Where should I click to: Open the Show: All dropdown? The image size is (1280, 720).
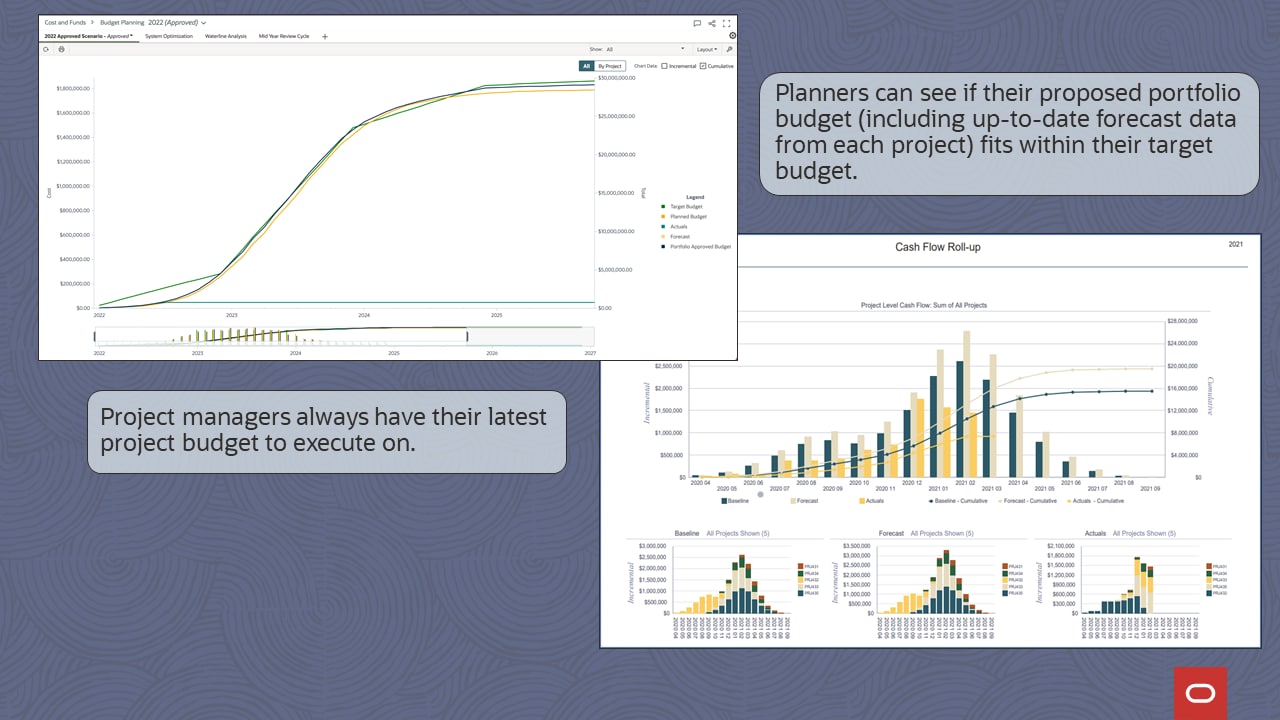click(x=683, y=49)
